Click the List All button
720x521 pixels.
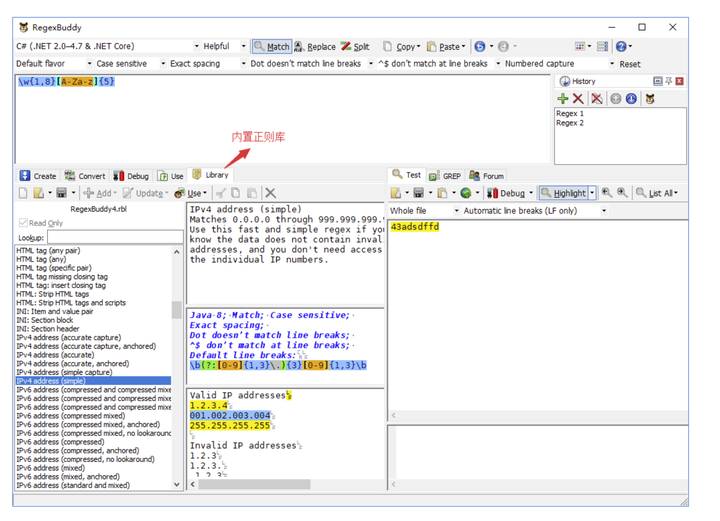[657, 193]
